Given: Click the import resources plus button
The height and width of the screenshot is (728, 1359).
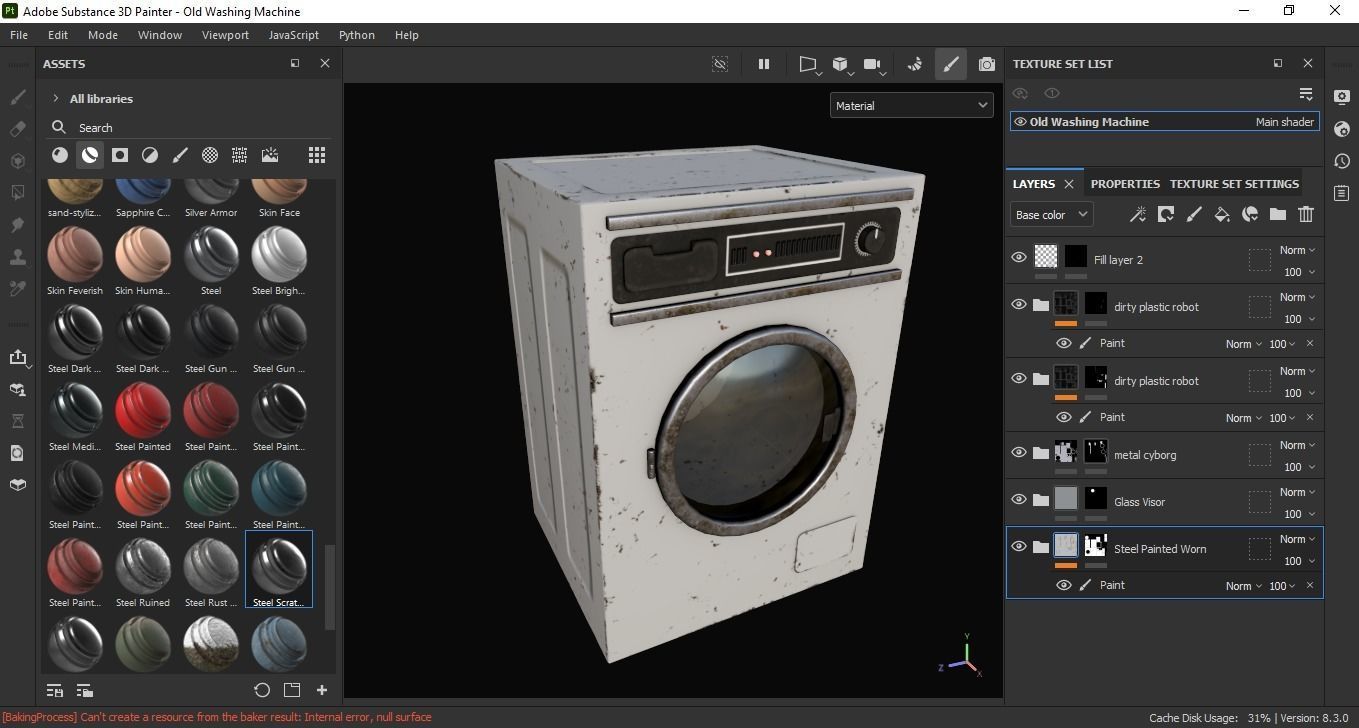Looking at the screenshot, I should tap(322, 690).
